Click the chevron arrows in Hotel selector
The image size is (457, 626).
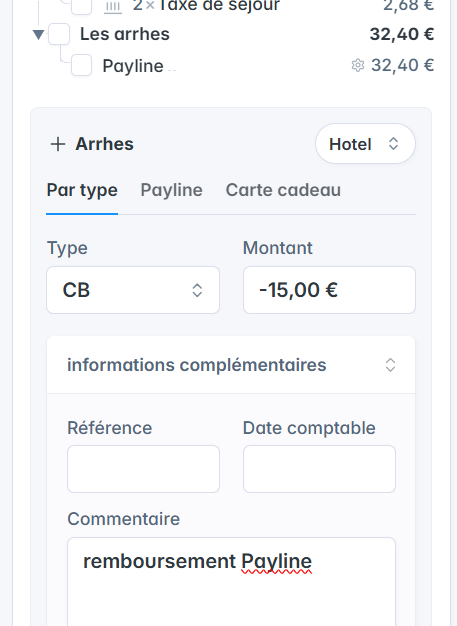click(x=394, y=144)
